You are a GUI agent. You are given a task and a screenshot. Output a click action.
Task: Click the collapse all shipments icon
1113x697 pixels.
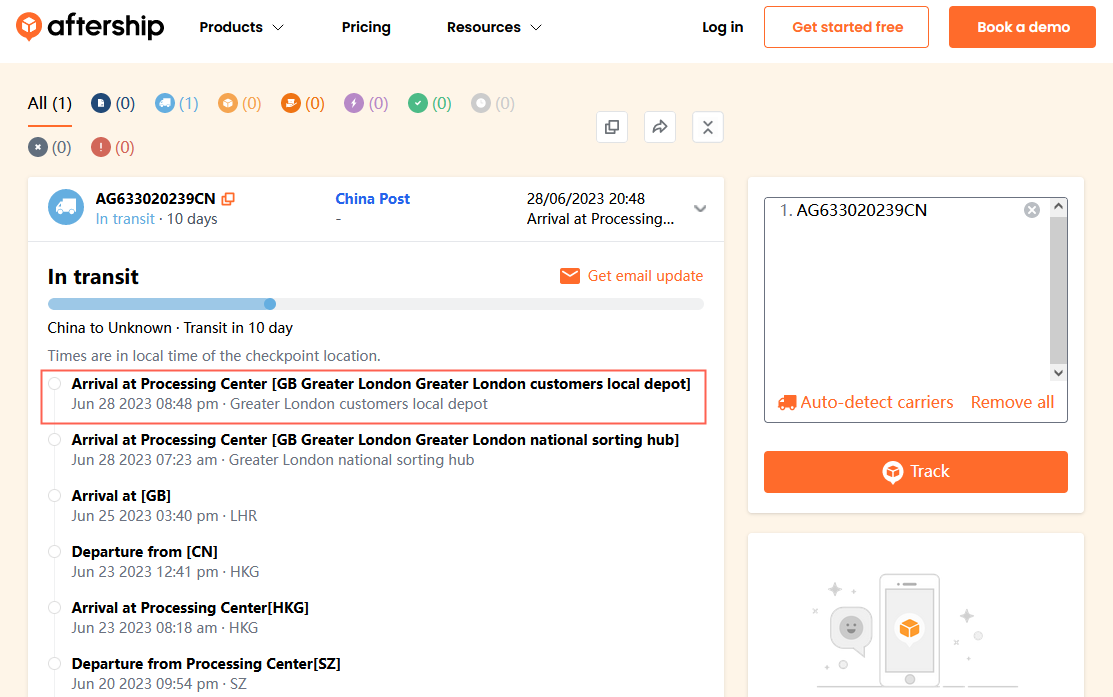coord(708,127)
